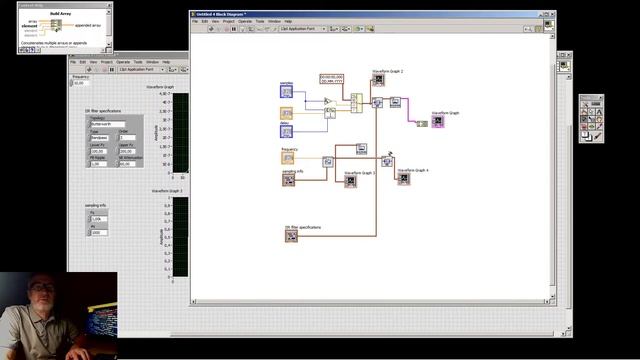Select the Breakpoint tool in Tools palette
The image size is (640, 360).
click(x=584, y=127)
